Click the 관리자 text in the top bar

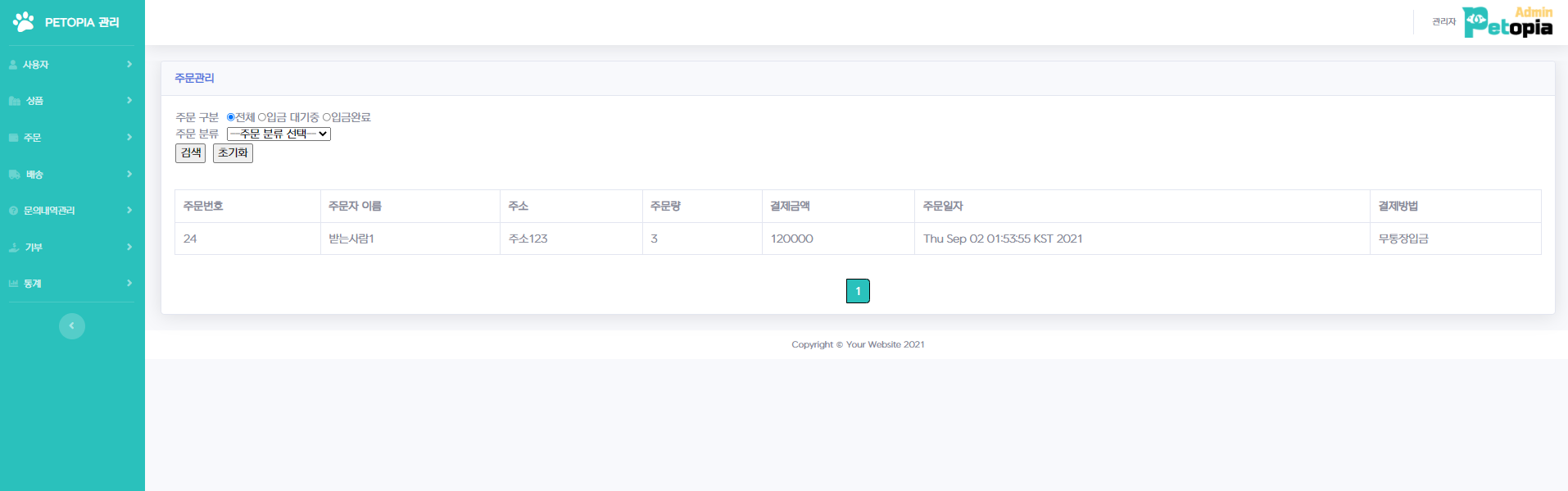tap(1443, 22)
